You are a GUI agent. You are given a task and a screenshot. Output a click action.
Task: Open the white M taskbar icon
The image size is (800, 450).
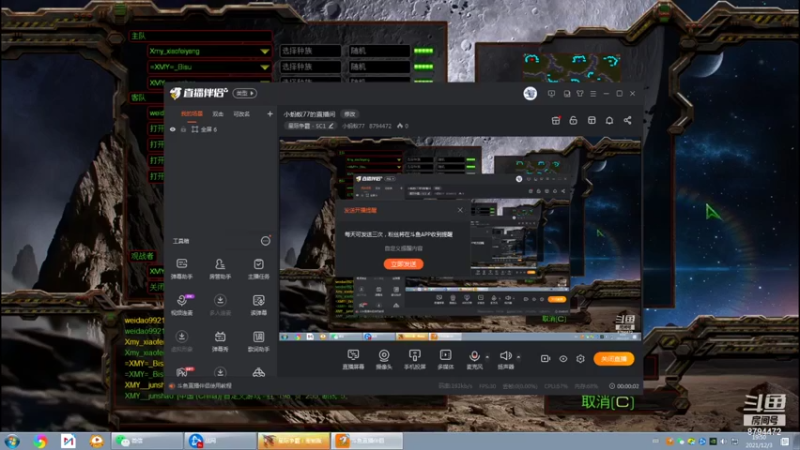pyautogui.click(x=68, y=441)
